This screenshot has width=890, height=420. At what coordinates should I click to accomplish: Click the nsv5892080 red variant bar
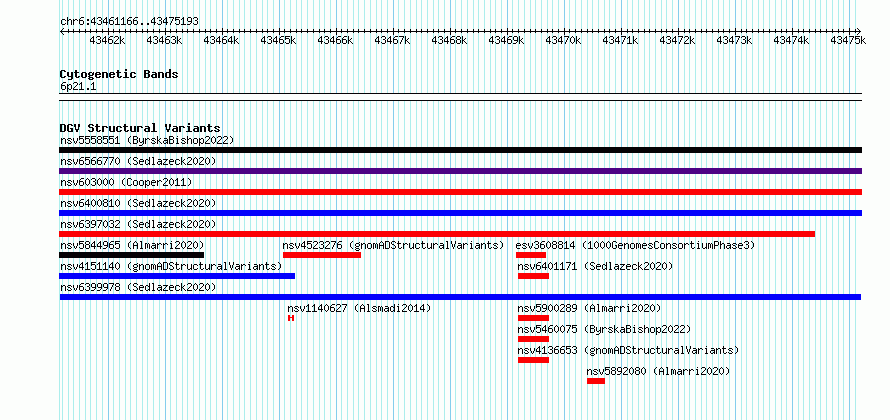(x=596, y=381)
